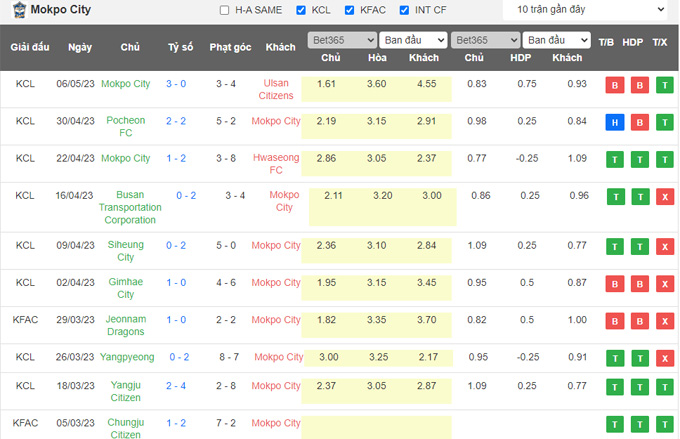Click the highlighted 1.61 home odds cell

[327, 86]
